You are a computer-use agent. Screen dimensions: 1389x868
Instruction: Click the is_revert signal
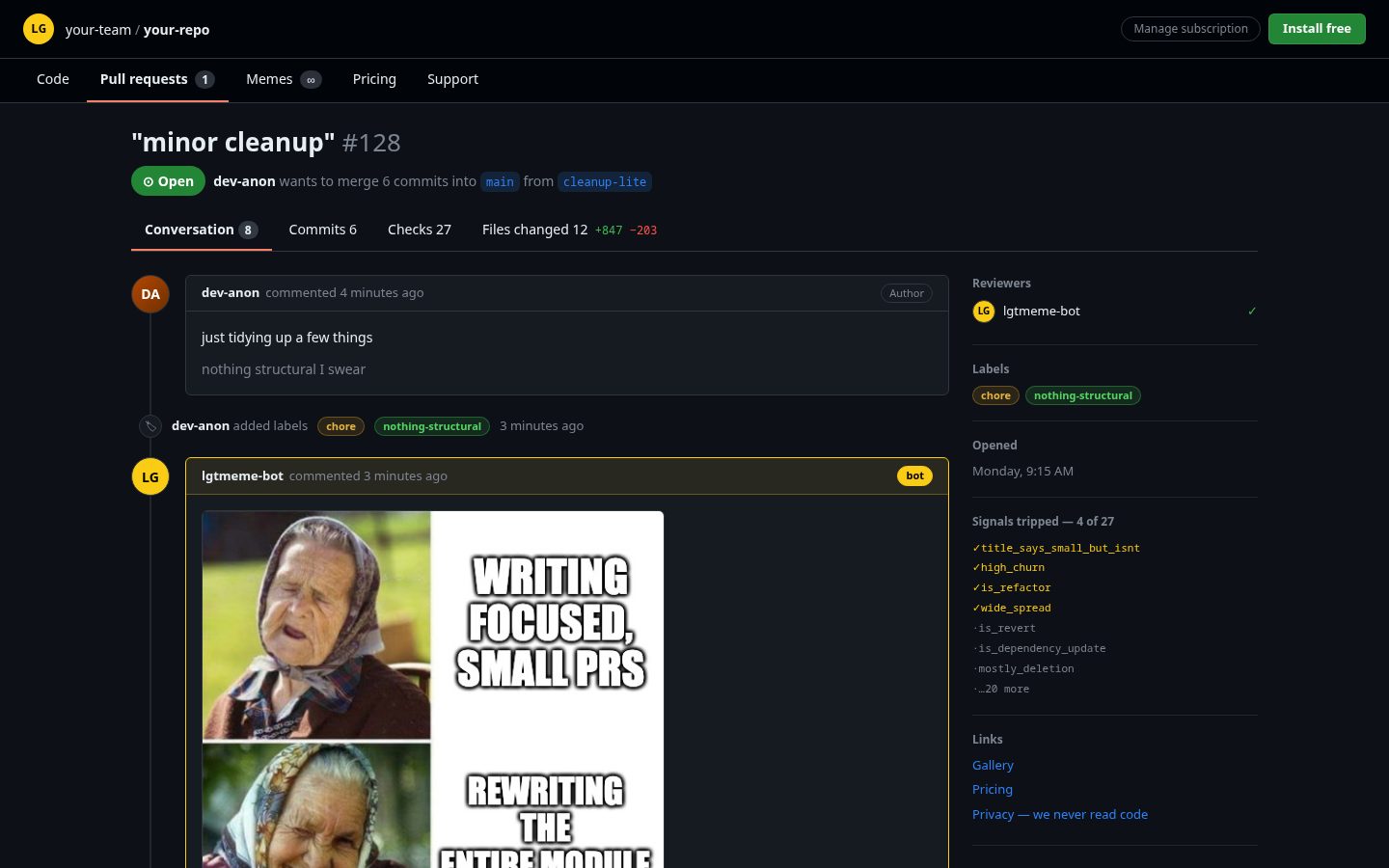pos(1004,628)
